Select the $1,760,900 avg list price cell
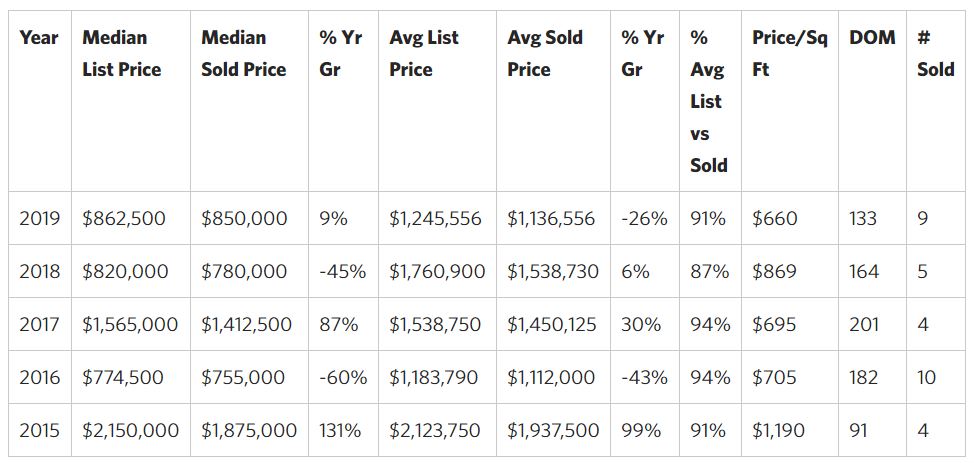The image size is (974, 463). 437,271
